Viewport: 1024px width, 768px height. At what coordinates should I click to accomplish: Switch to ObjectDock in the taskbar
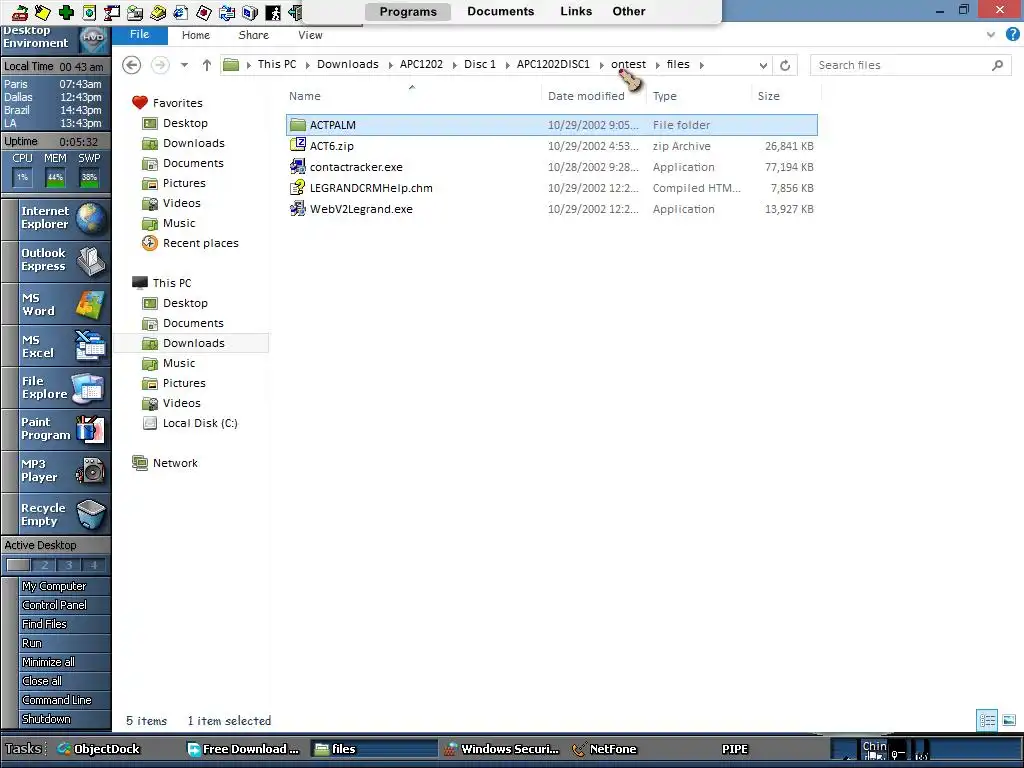pos(99,749)
